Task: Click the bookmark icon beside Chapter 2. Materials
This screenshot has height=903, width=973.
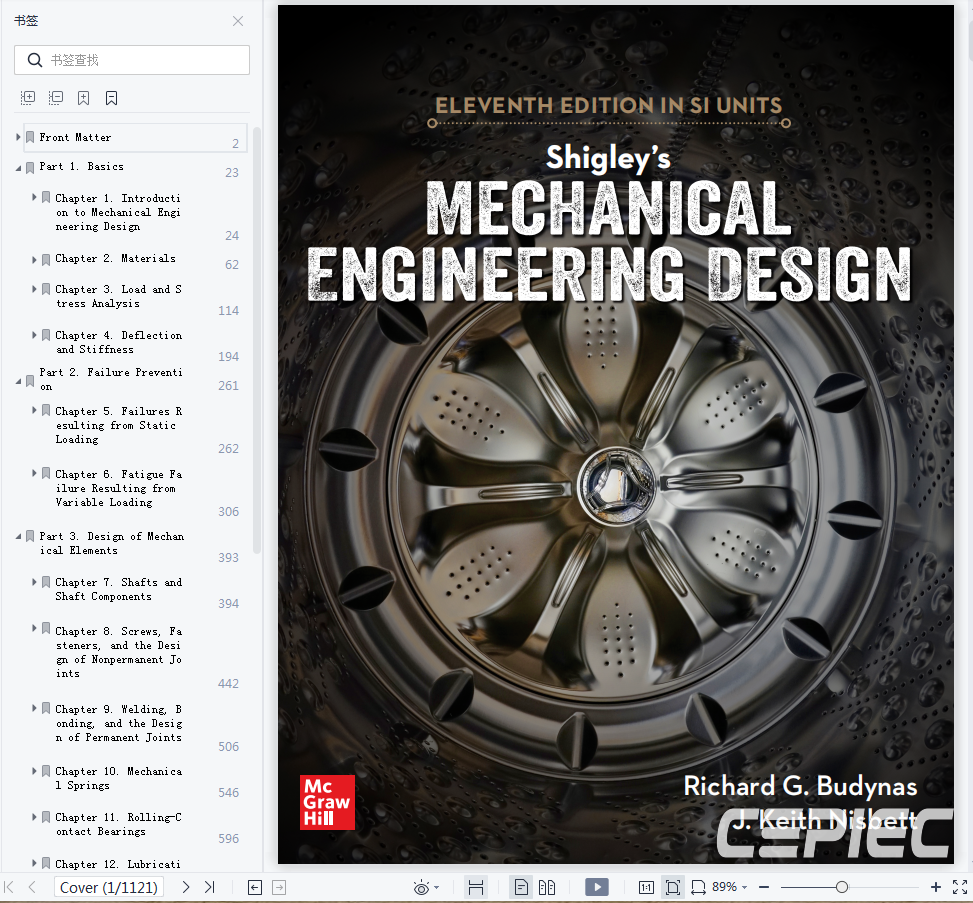Action: click(46, 259)
